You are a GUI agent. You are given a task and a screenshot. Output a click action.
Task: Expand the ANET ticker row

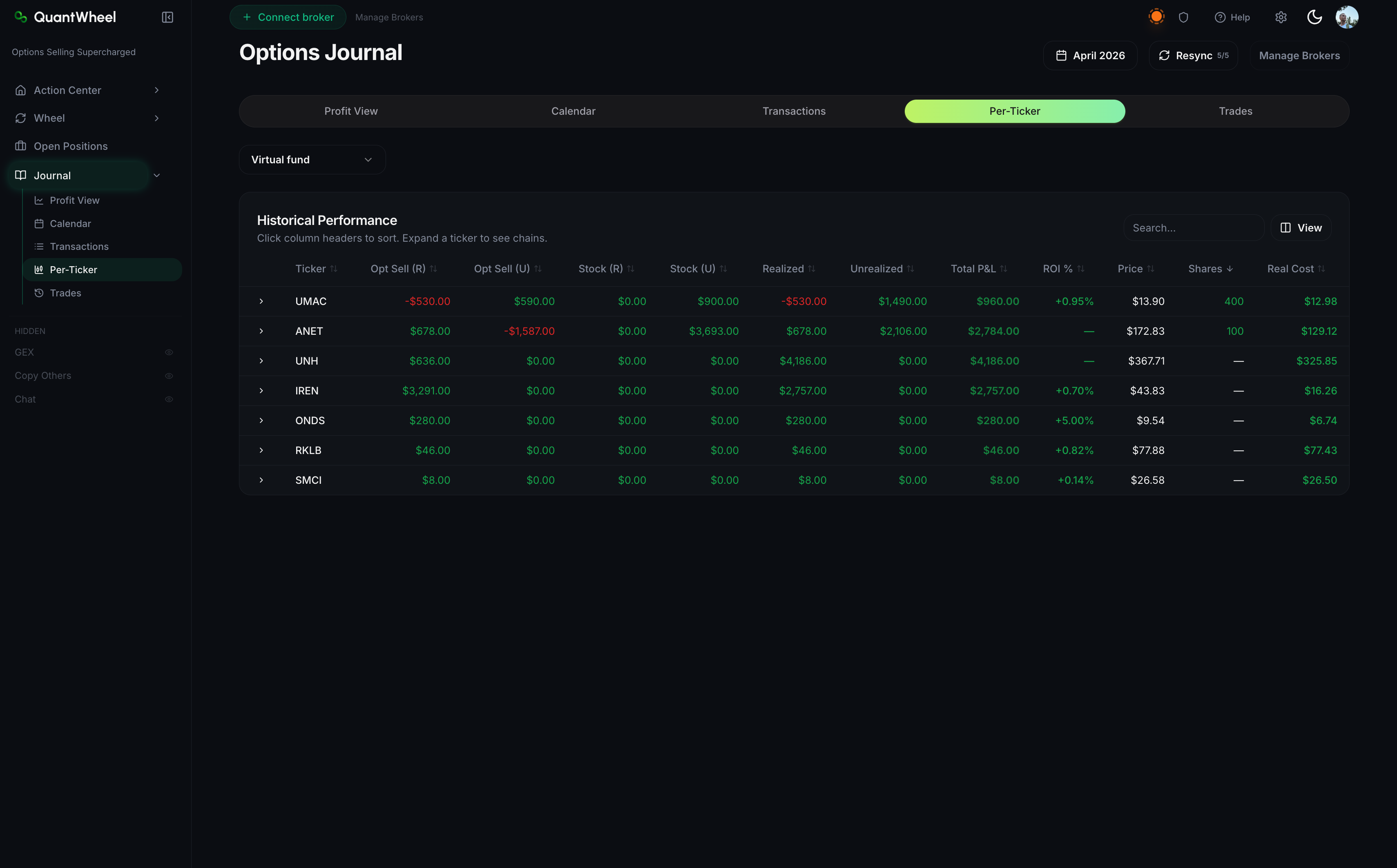pyautogui.click(x=261, y=331)
